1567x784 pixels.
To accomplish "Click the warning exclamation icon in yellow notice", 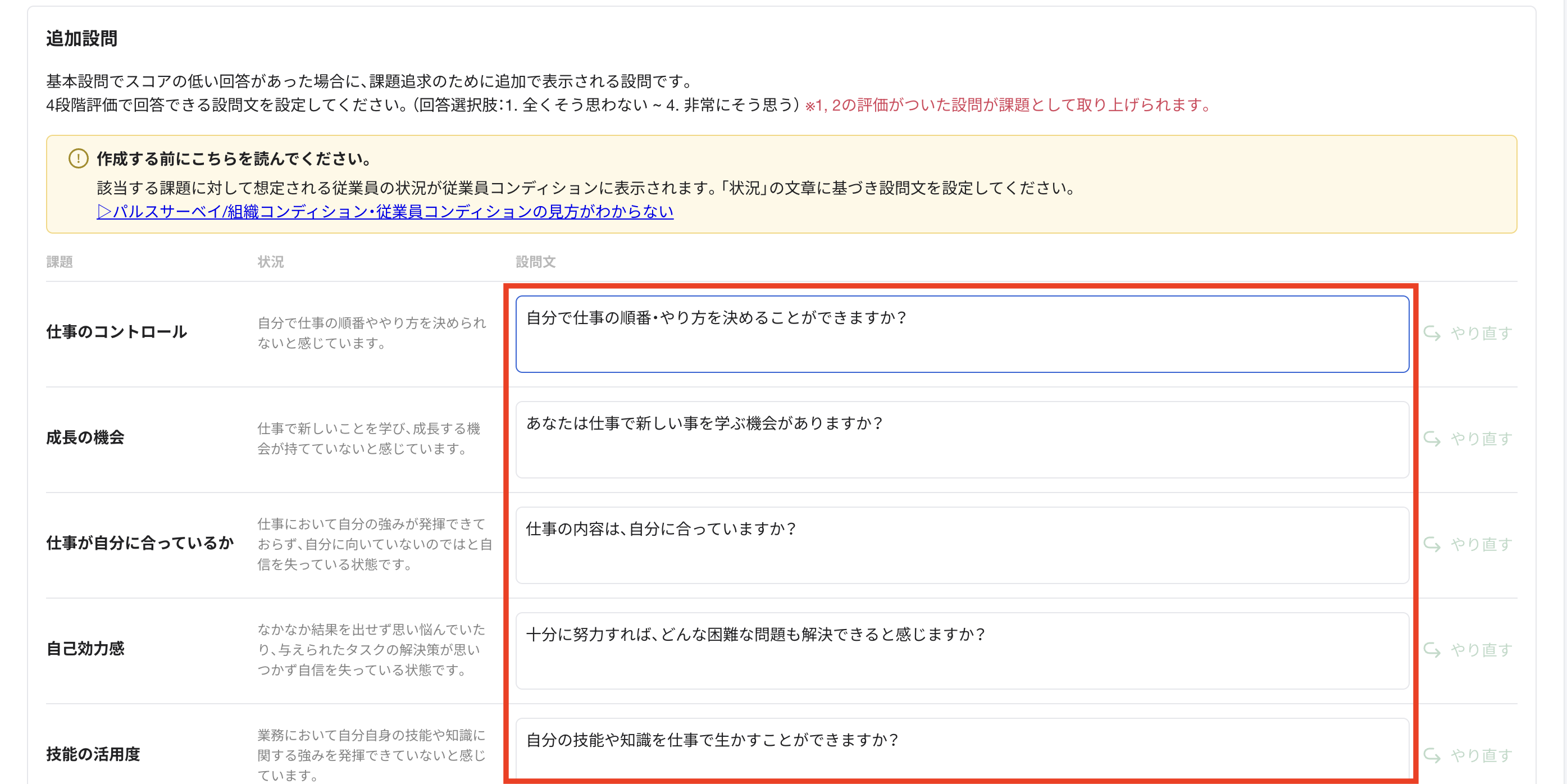I will 79,159.
